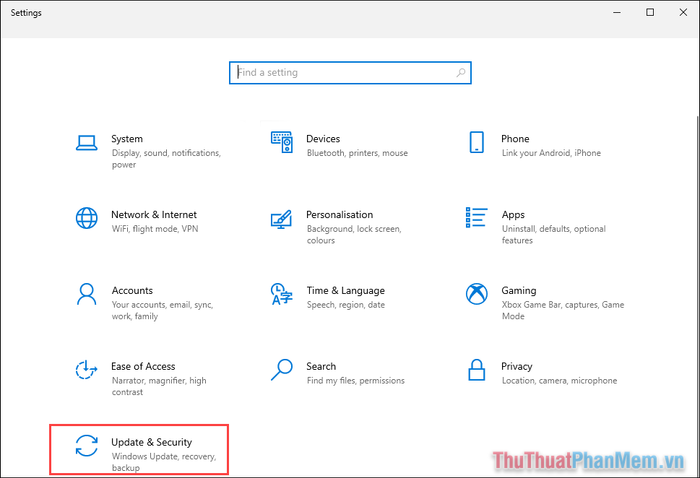The width and height of the screenshot is (700, 478).
Task: Click the magnifier icon in search box
Action: coord(461,73)
